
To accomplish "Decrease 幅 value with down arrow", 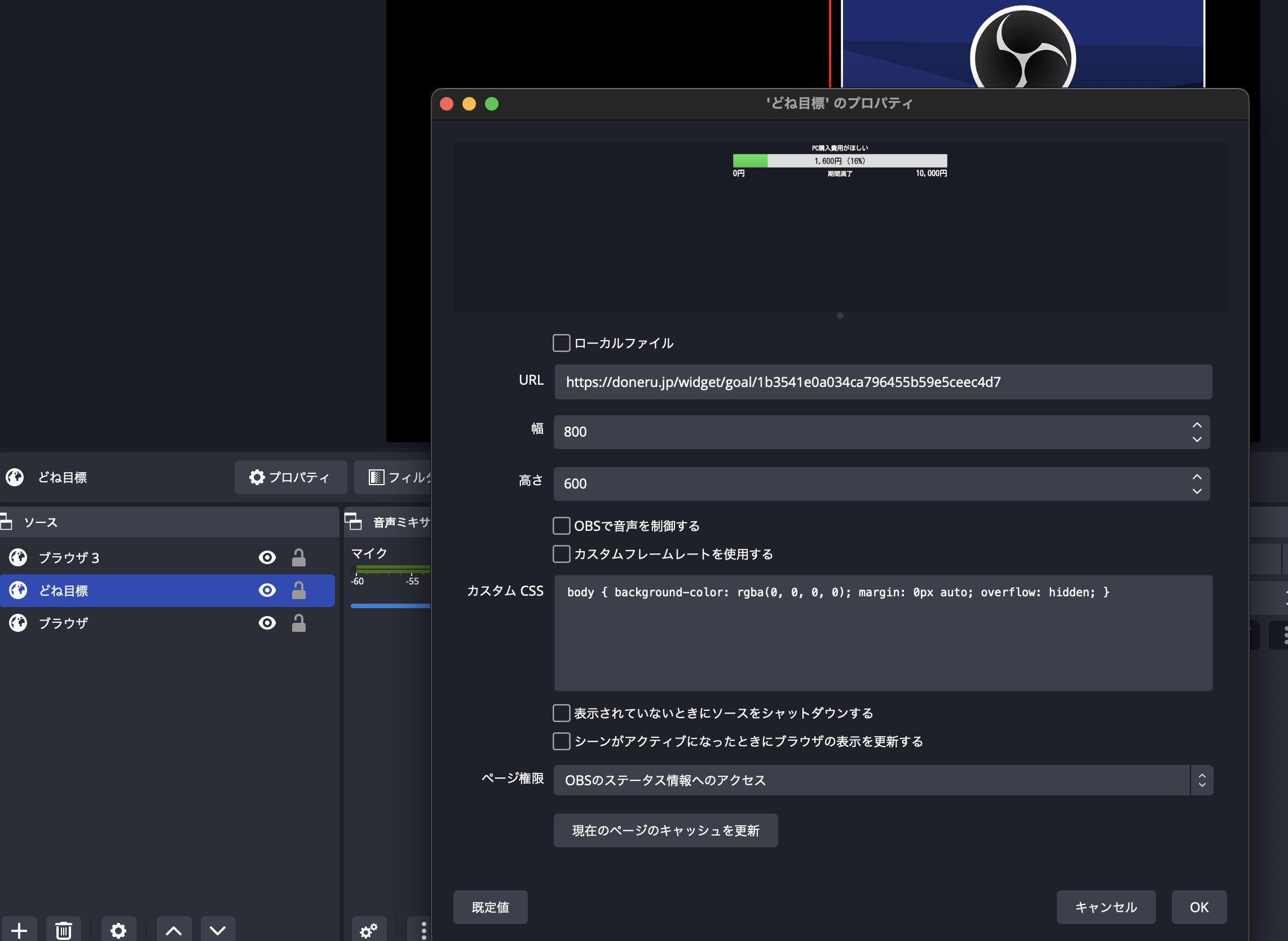I will click(1197, 439).
